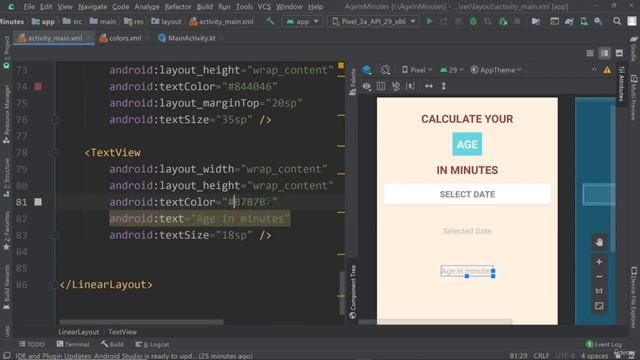Toggle View Options eye icon
The height and width of the screenshot is (360, 640).
point(367,86)
